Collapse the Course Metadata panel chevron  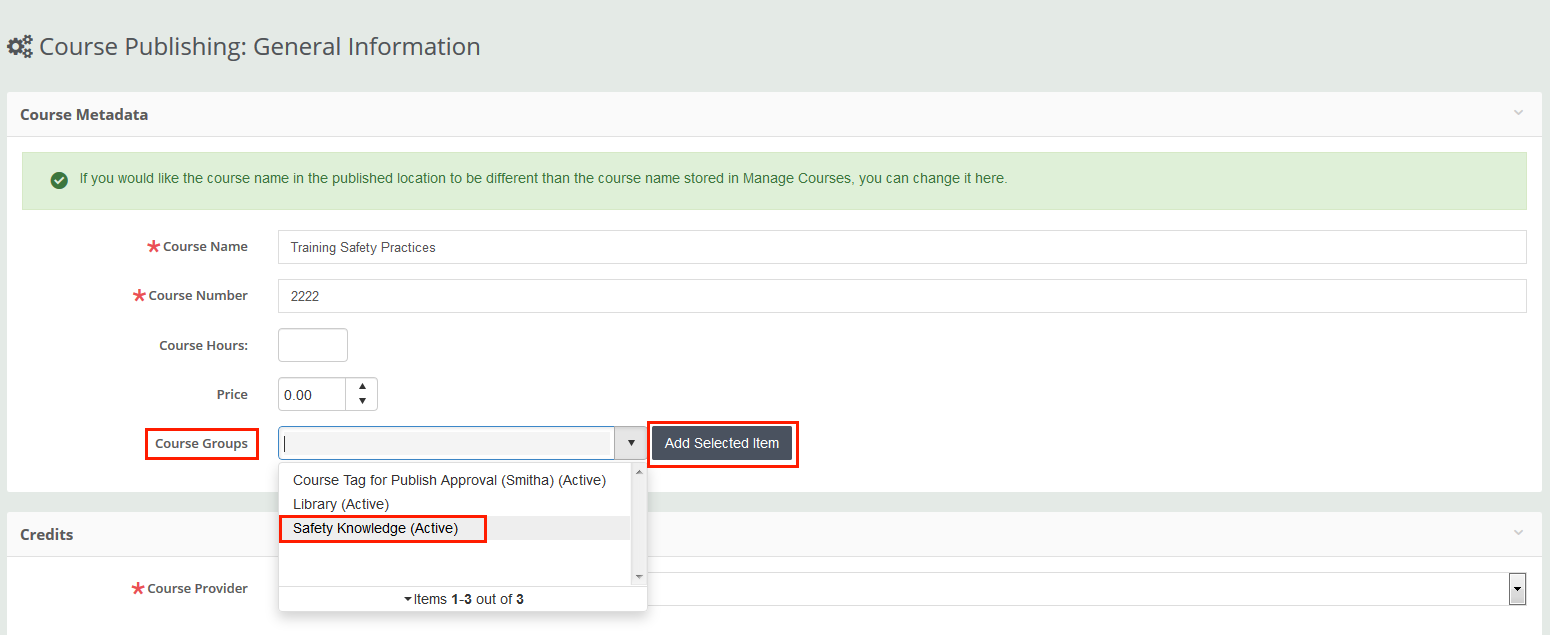(x=1519, y=114)
